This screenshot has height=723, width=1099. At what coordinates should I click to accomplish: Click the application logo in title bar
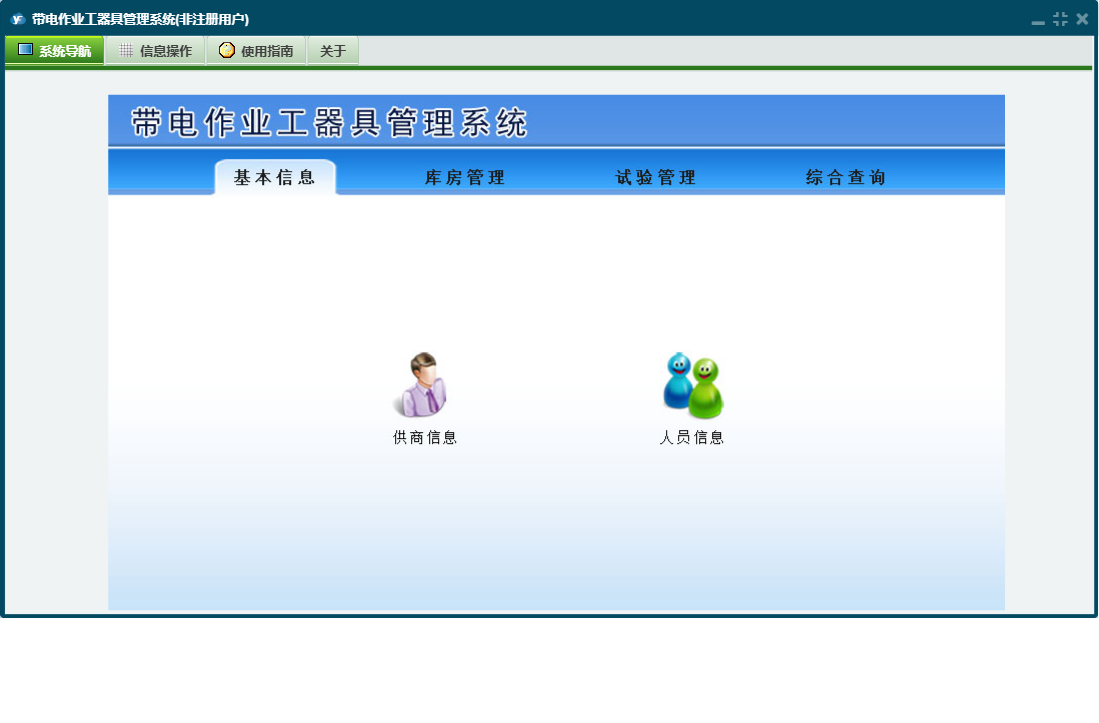click(18, 19)
